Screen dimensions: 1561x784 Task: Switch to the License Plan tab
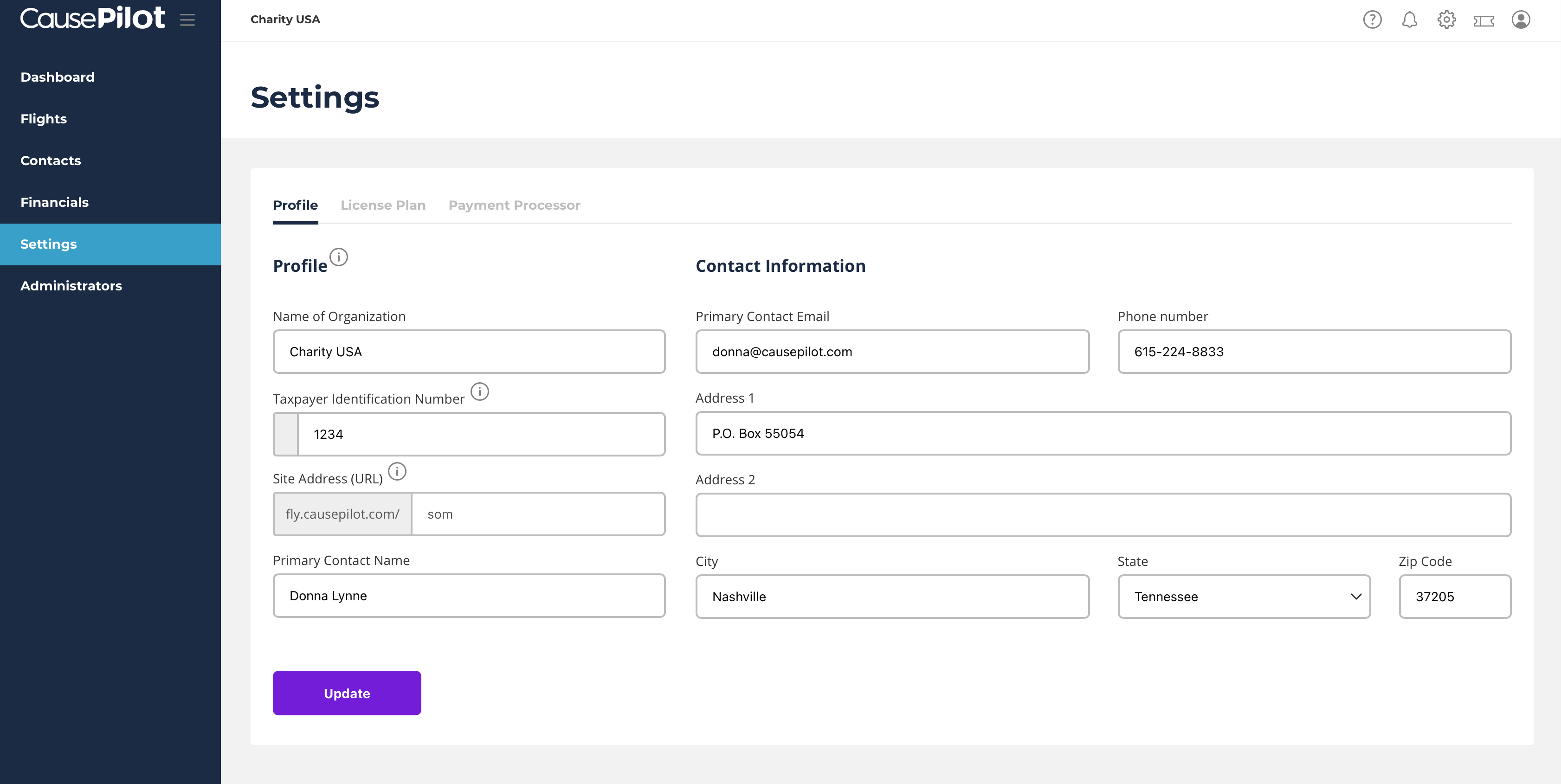click(x=383, y=206)
